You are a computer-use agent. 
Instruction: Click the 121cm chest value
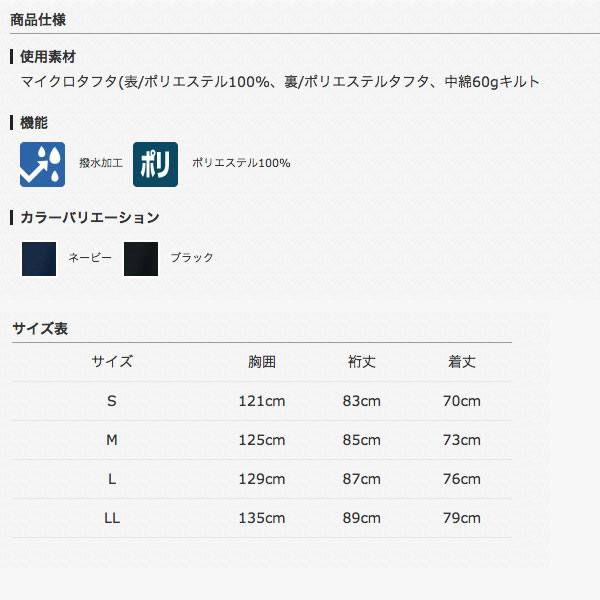tap(262, 401)
